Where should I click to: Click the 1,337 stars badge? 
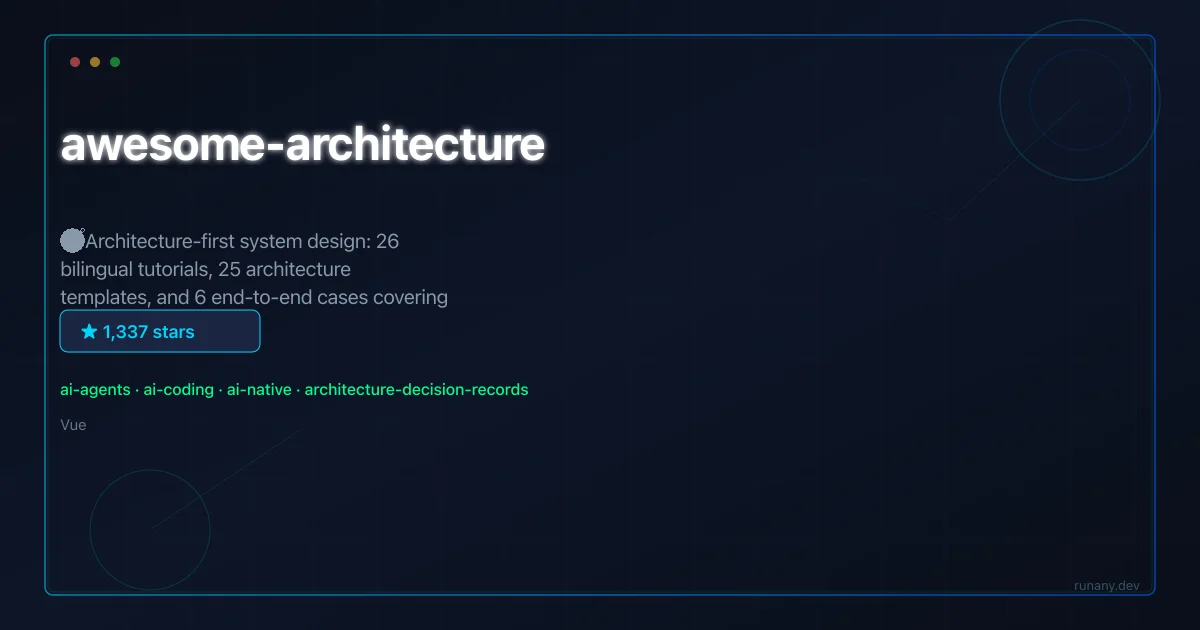(160, 331)
